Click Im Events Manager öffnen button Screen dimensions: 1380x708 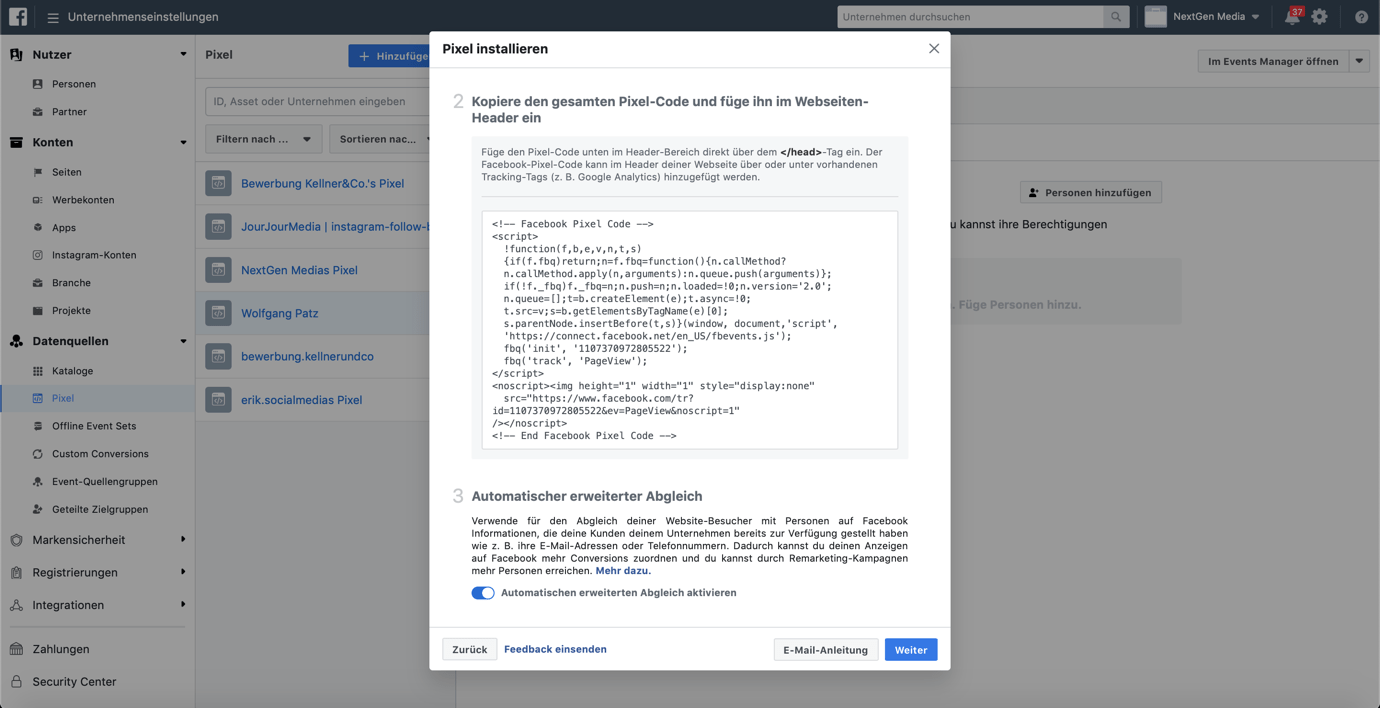pos(1273,61)
